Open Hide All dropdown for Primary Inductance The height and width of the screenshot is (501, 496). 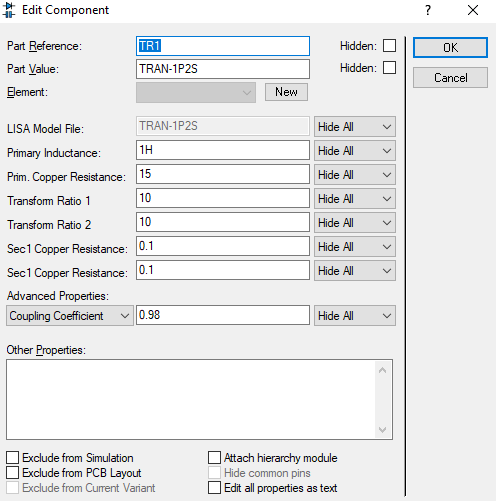click(355, 151)
